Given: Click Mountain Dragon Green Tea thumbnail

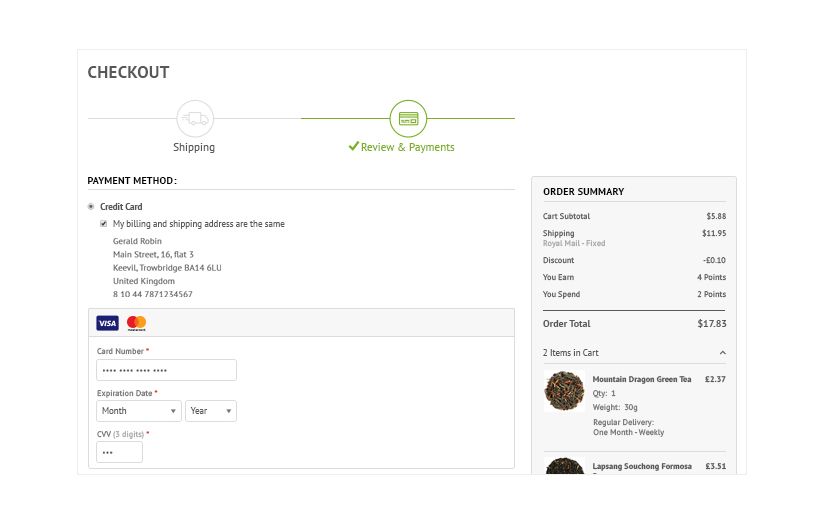Looking at the screenshot, I should [564, 391].
